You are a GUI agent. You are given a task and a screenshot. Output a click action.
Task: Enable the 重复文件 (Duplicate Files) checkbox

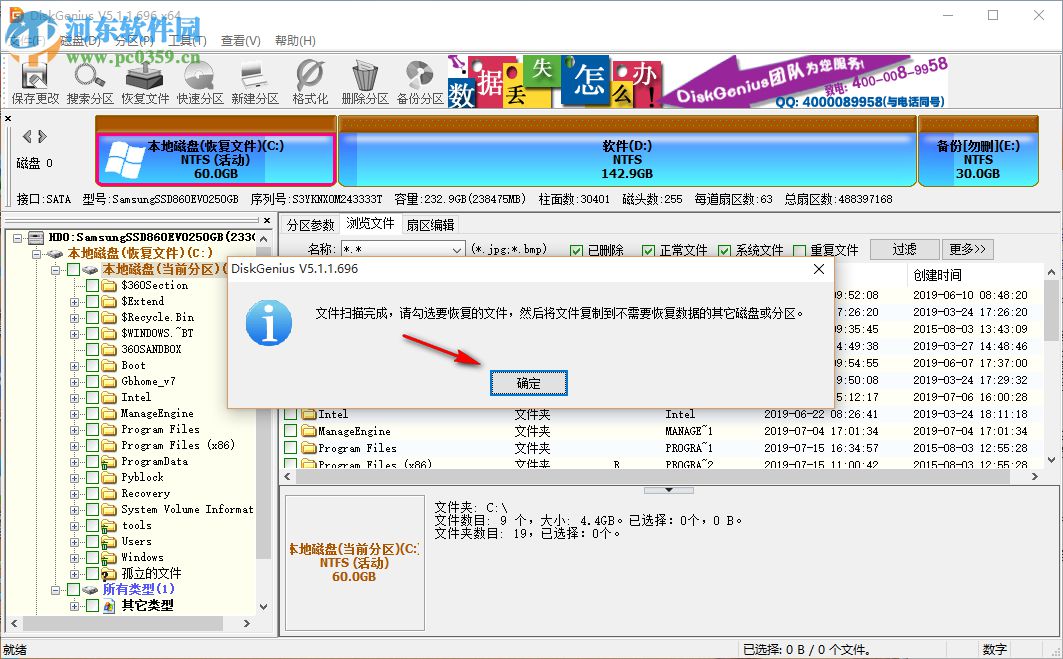click(x=800, y=249)
